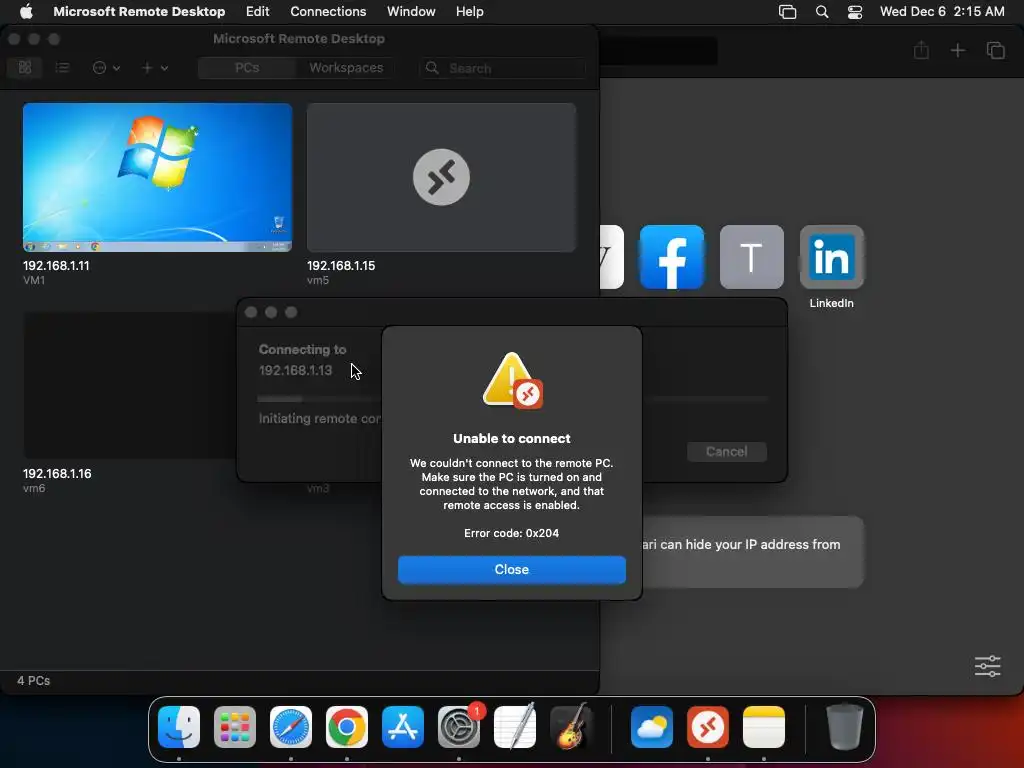Viewport: 1024px width, 768px height.
Task: Open LinkedIn favorite in Safari
Action: click(x=831, y=257)
